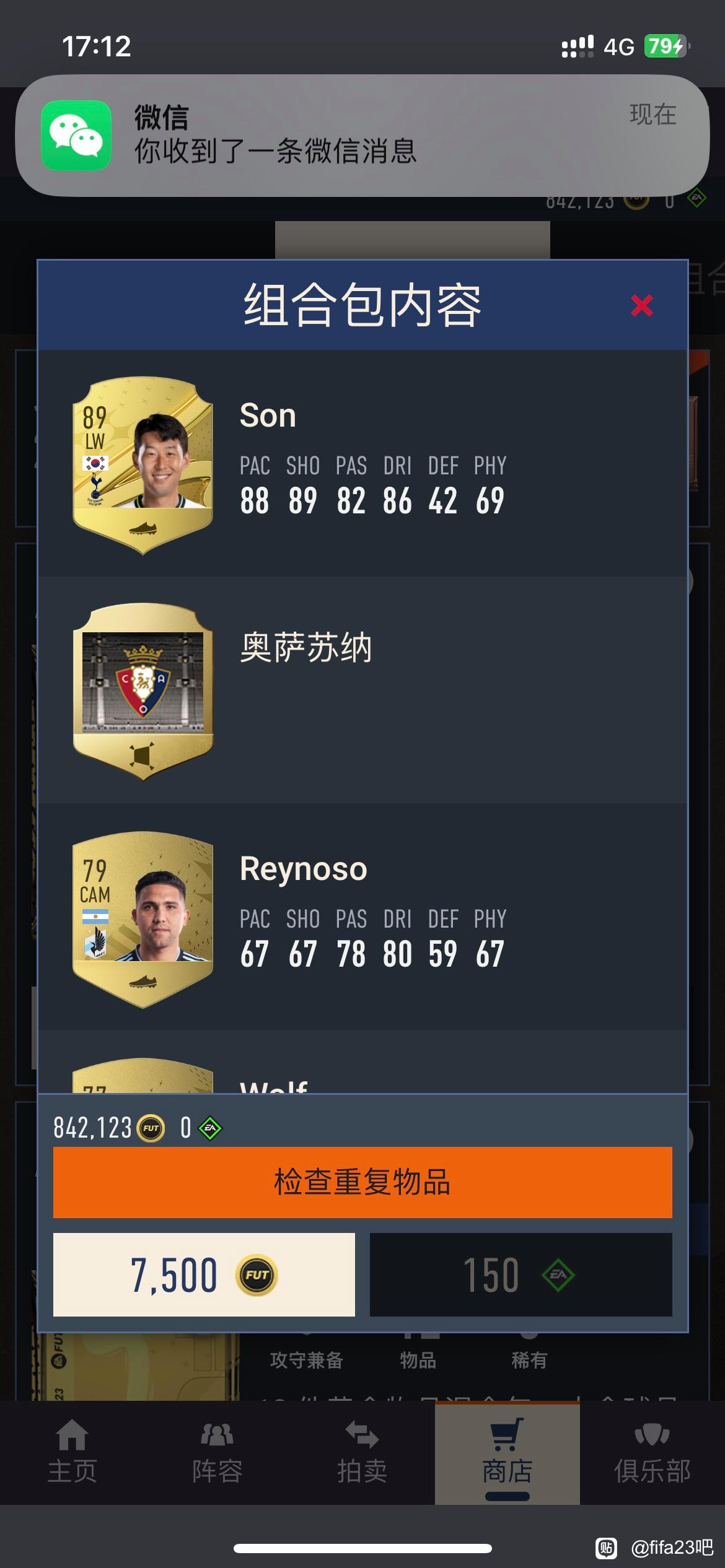Tap the orange check duplicate items button
This screenshot has height=1568, width=725.
coord(362,1182)
